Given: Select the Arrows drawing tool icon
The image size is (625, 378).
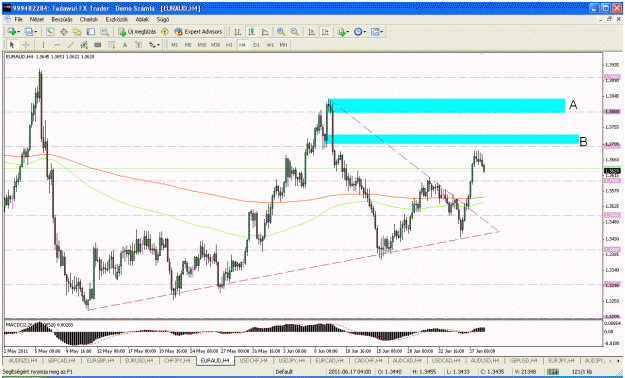Looking at the screenshot, I should click(x=152, y=45).
